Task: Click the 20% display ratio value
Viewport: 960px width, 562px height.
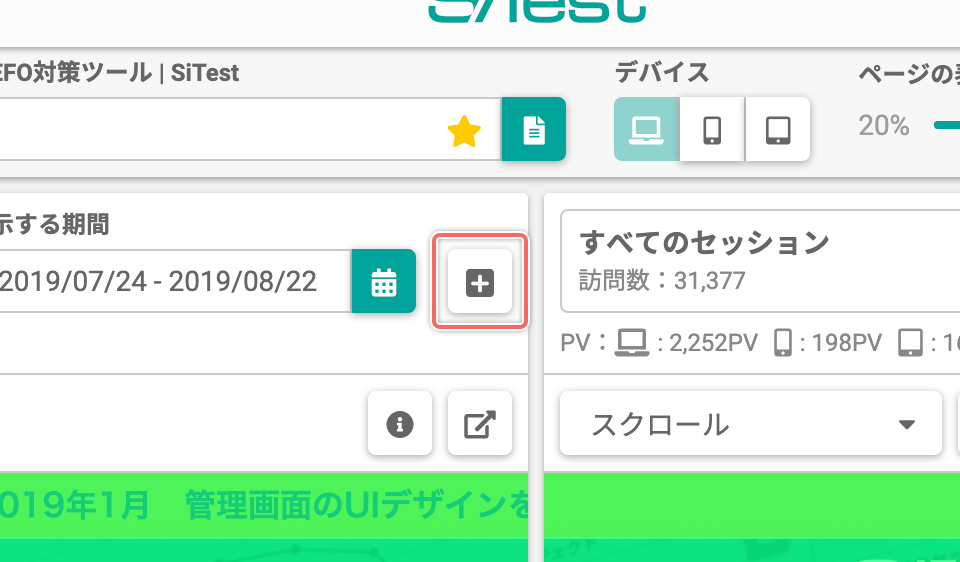Action: click(883, 126)
